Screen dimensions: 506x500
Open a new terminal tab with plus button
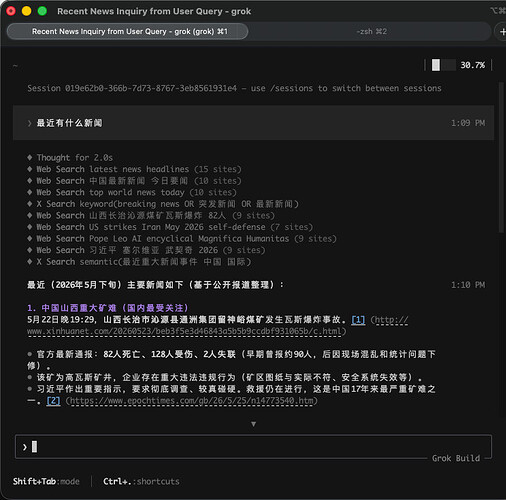pos(502,32)
